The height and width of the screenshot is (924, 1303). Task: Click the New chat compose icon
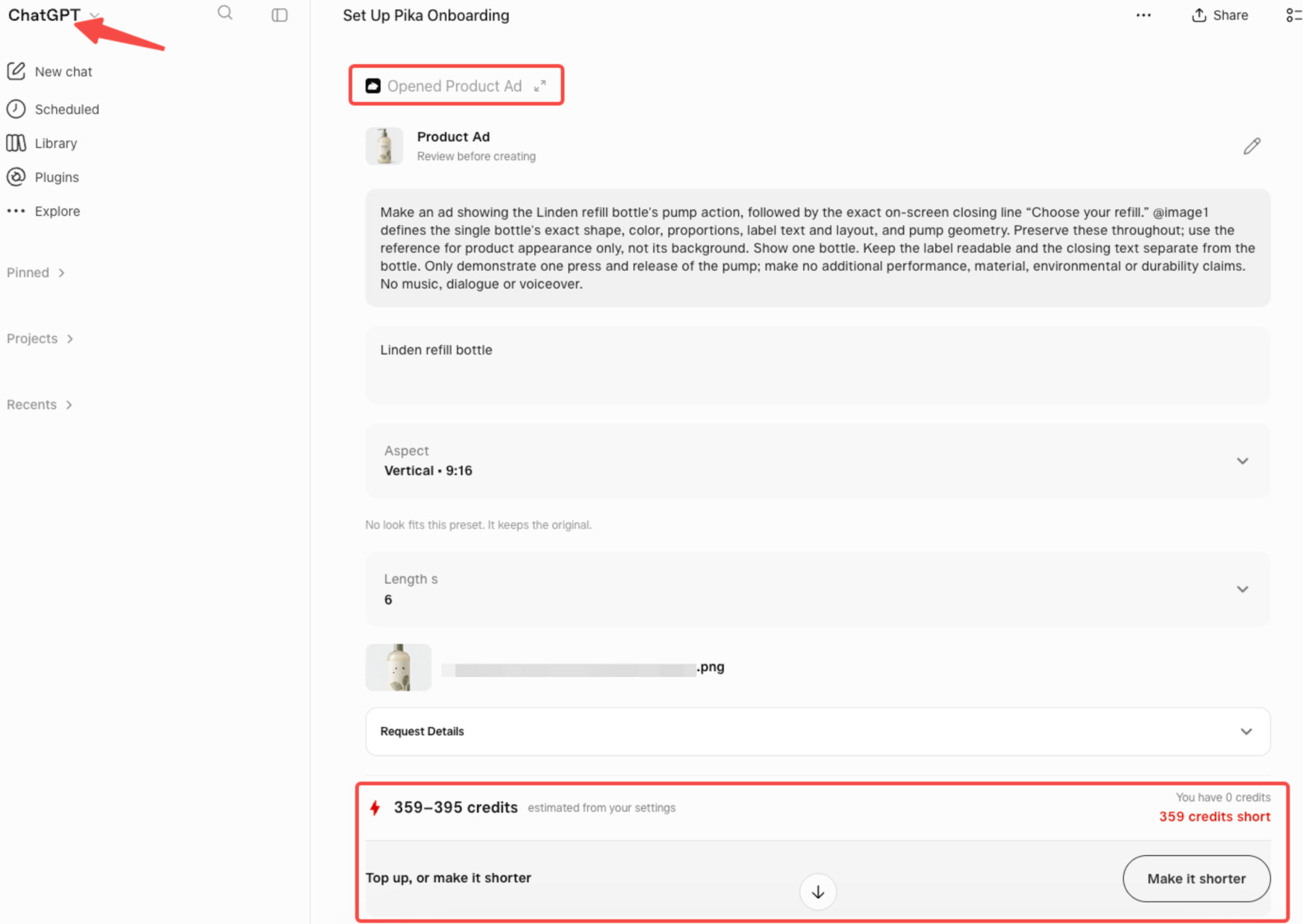pos(16,71)
